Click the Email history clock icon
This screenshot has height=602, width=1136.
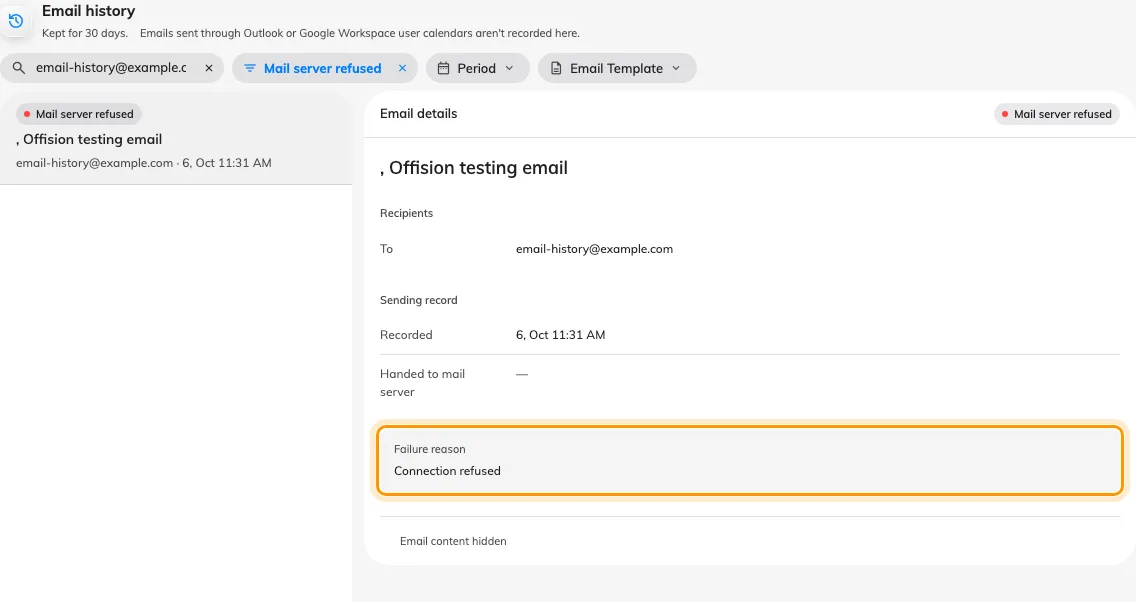pos(16,21)
